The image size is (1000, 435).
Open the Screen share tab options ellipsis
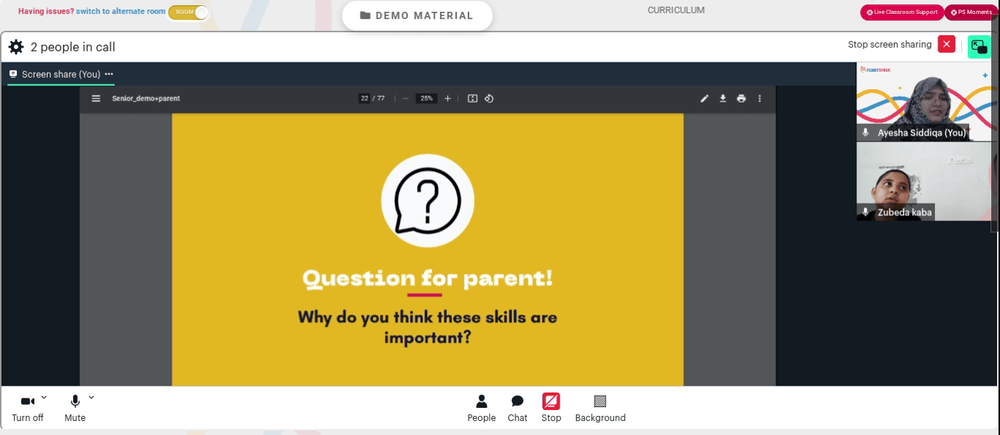click(109, 74)
